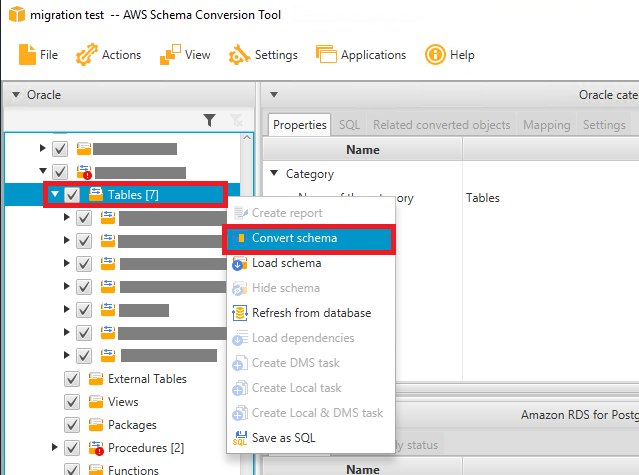Click the Save as SQL icon

(240, 438)
